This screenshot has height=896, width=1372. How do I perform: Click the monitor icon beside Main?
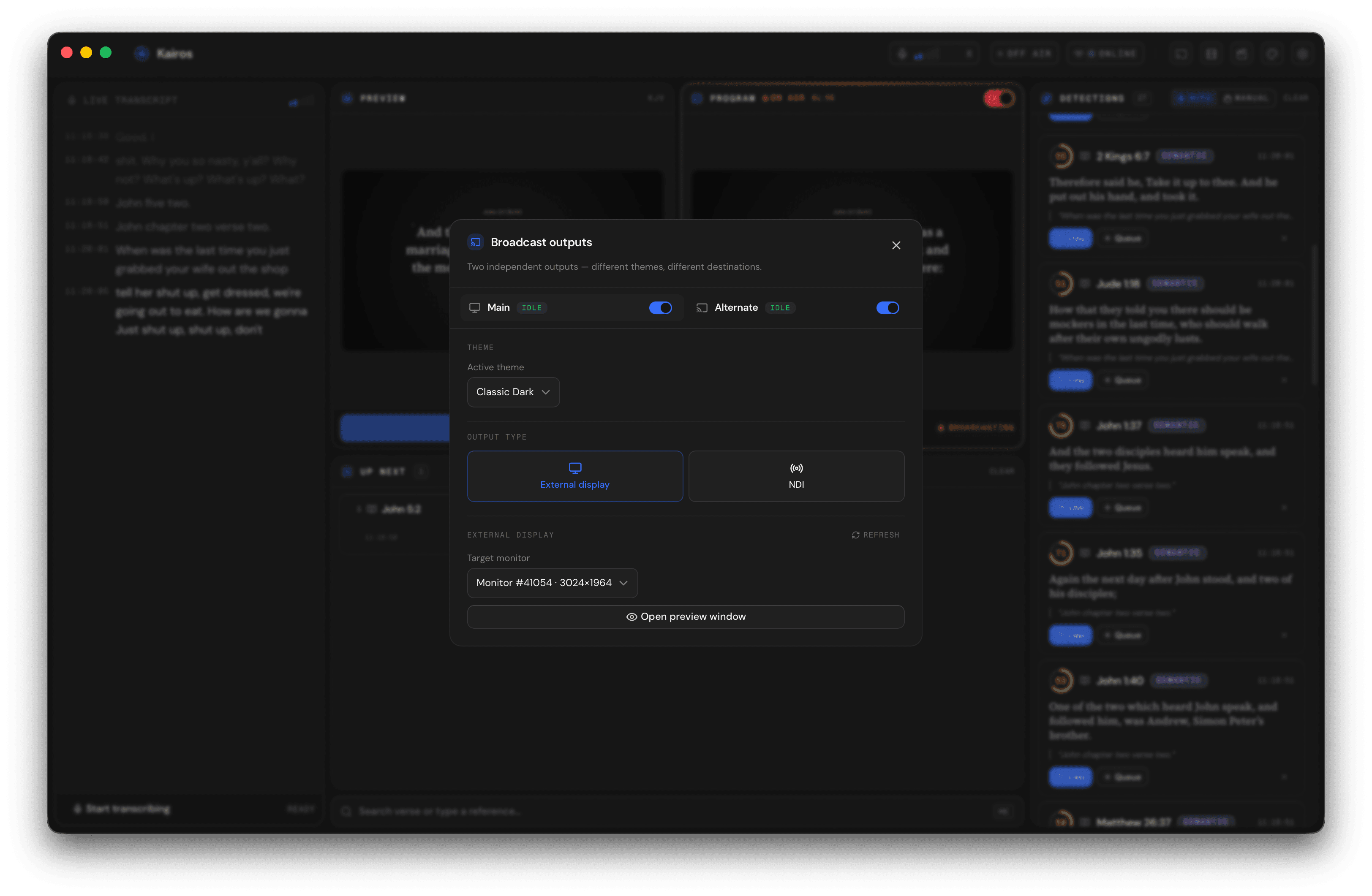click(474, 308)
